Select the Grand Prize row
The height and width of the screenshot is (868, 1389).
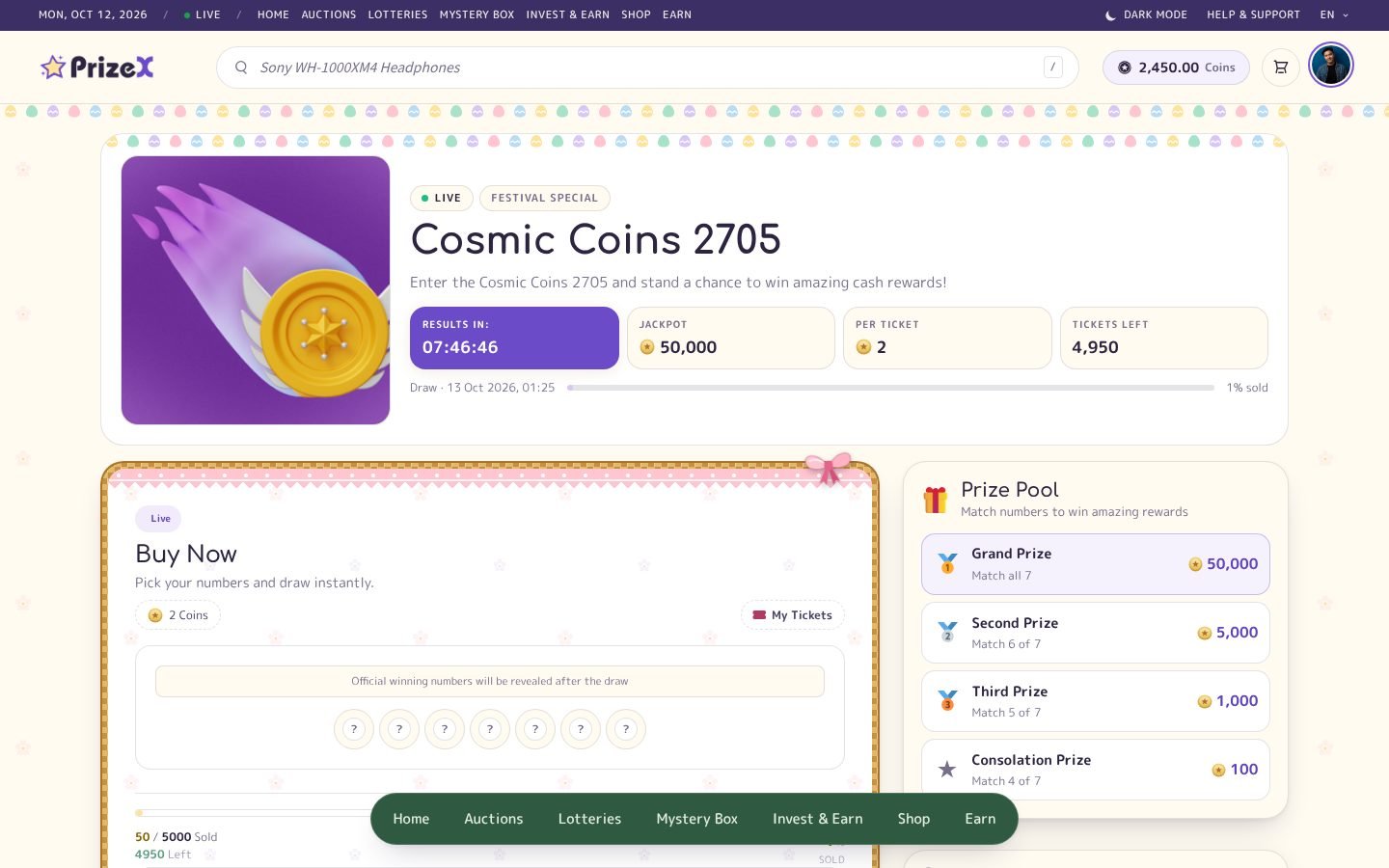pos(1096,564)
